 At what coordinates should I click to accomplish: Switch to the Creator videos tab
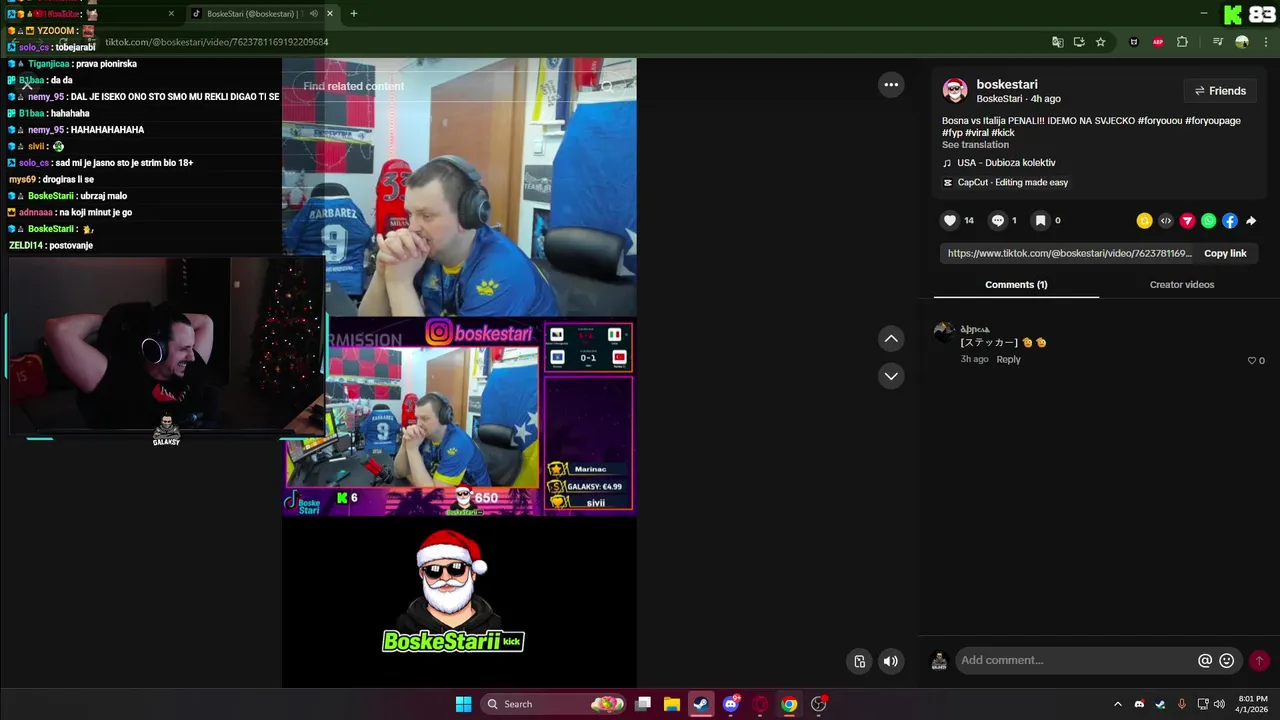tap(1181, 285)
